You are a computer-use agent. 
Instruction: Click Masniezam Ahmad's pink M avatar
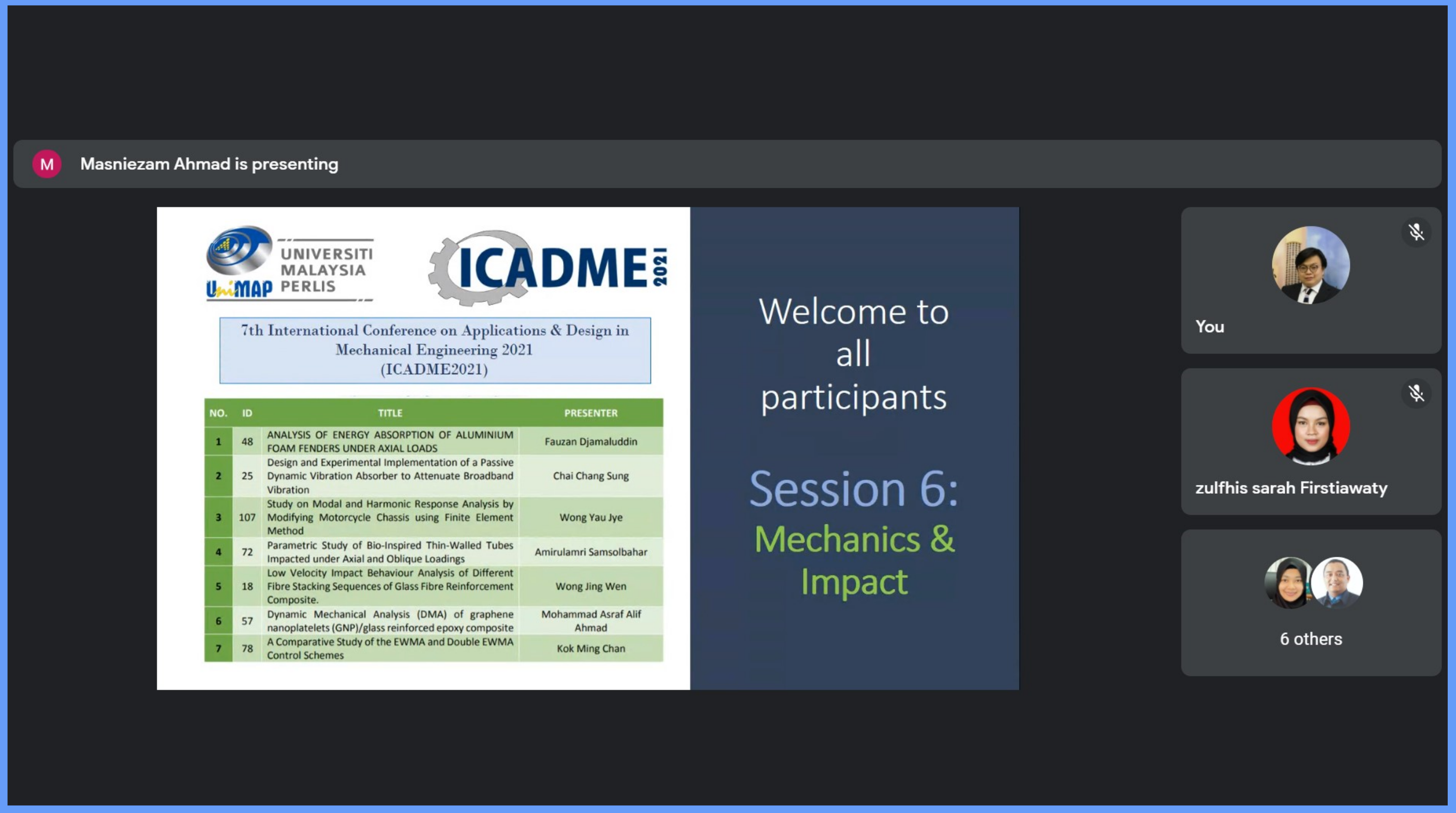[47, 164]
